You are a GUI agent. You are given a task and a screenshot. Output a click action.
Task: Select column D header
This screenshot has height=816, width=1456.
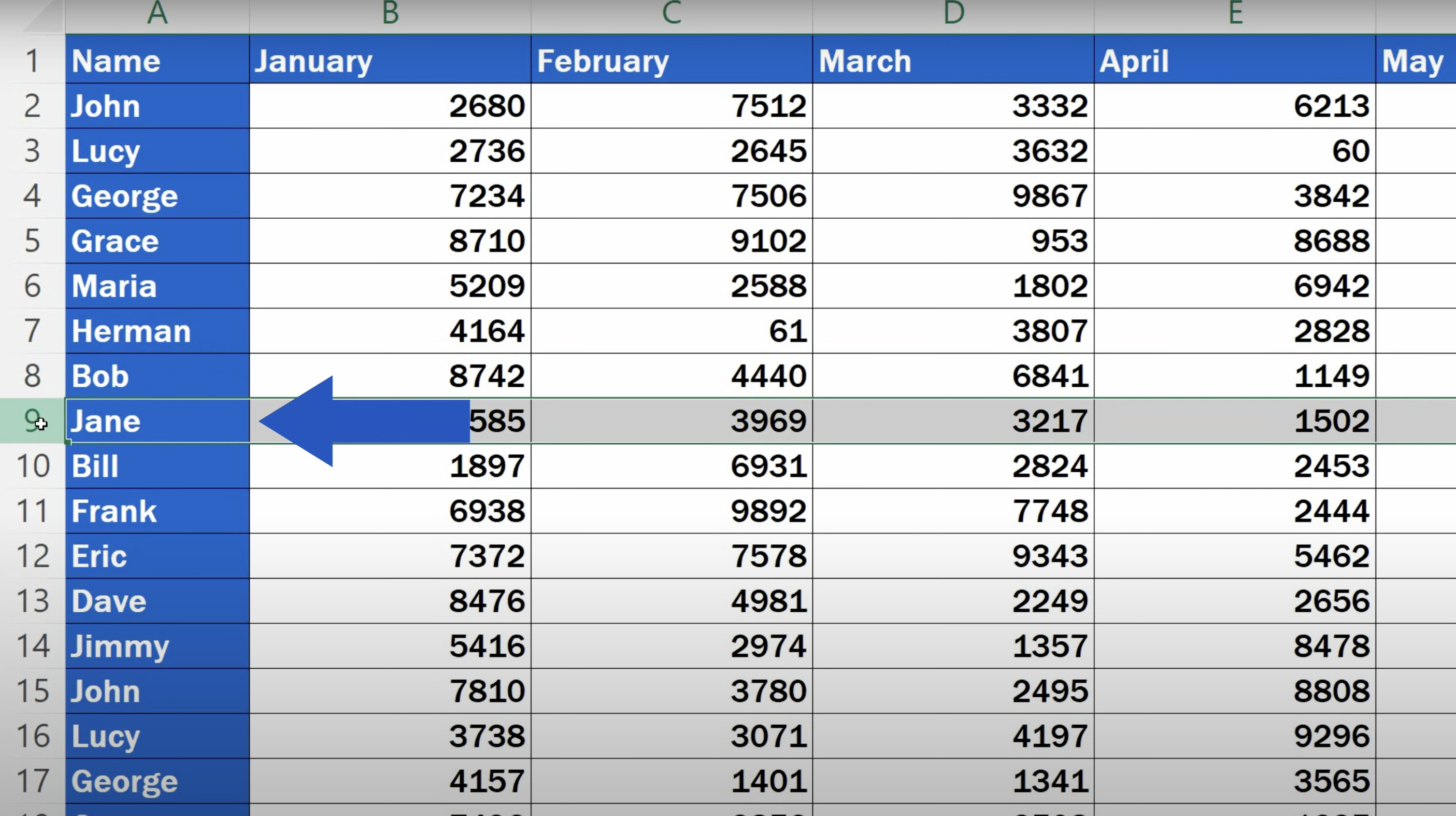click(953, 13)
